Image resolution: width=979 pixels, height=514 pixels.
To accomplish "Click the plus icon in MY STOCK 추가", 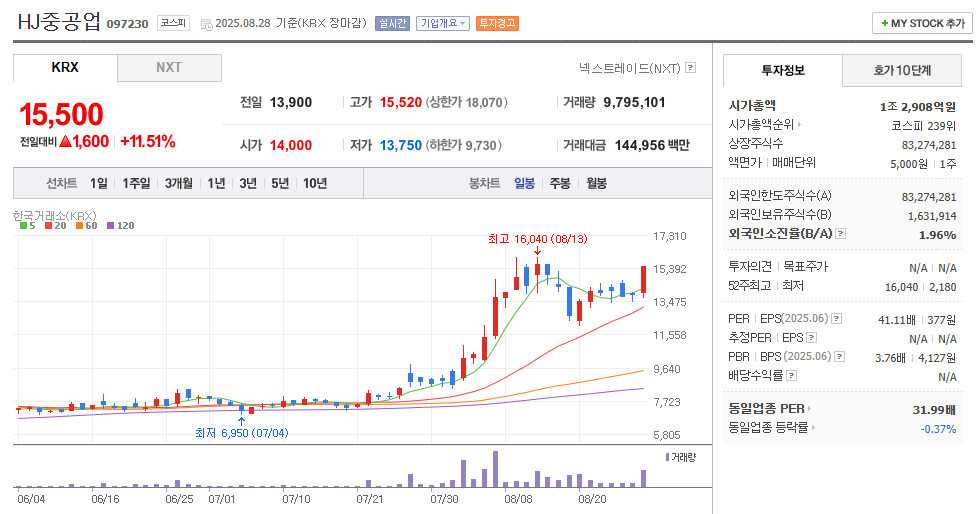I will click(x=885, y=23).
